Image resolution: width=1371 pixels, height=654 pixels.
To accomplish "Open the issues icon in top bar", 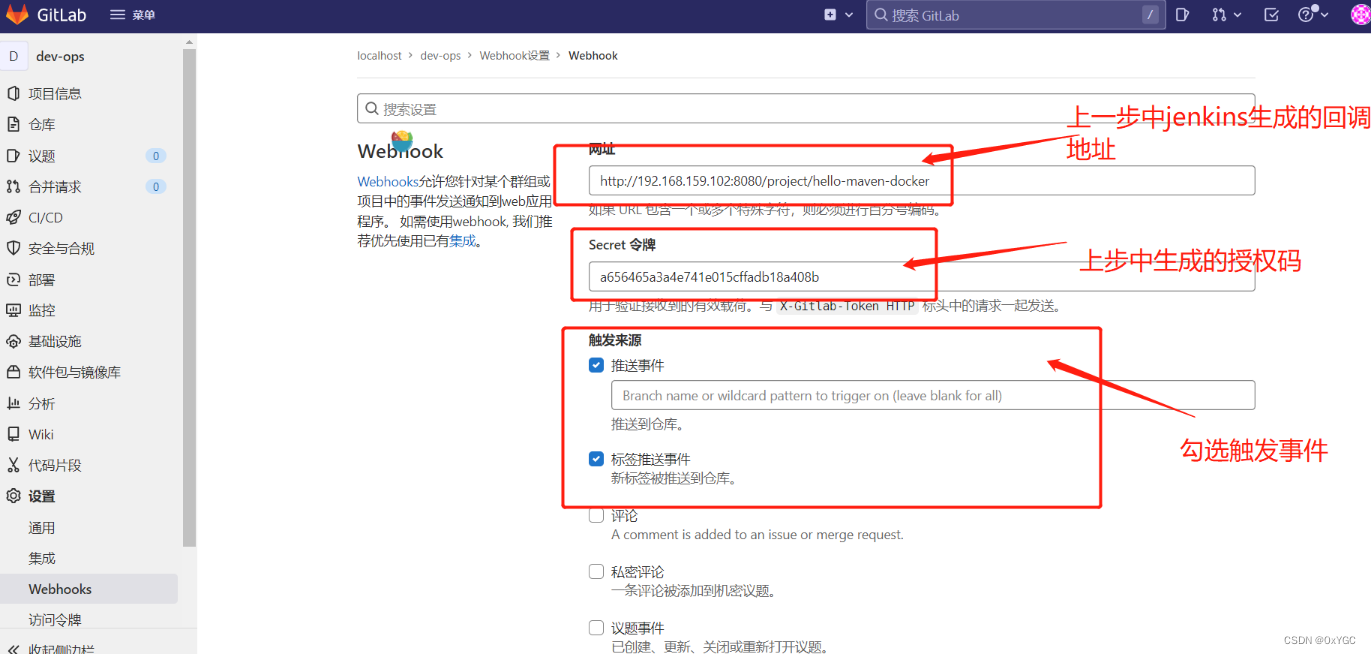I will click(x=1183, y=15).
